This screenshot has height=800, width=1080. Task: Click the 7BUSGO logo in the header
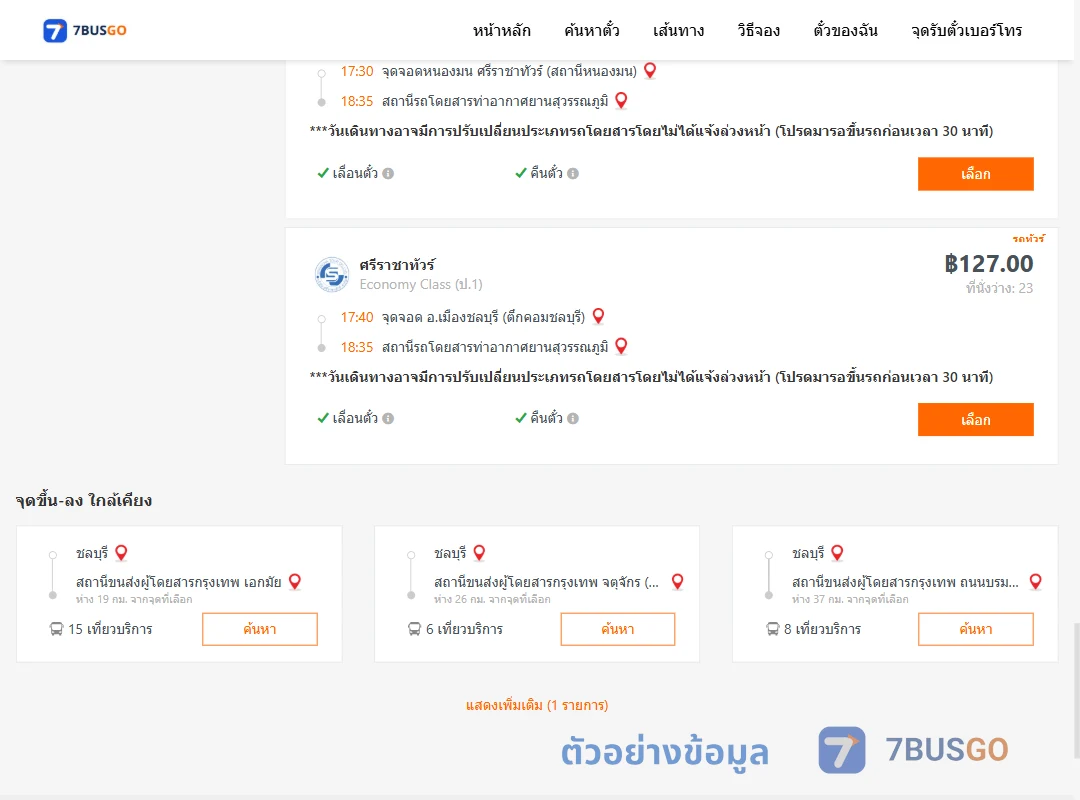pyautogui.click(x=85, y=30)
